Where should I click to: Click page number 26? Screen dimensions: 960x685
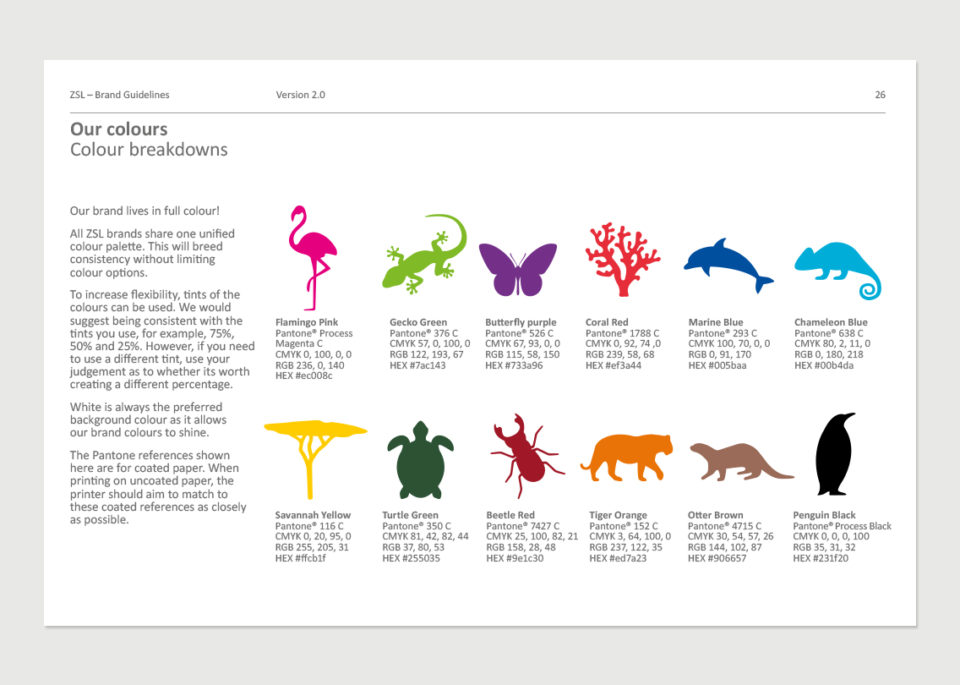pyautogui.click(x=880, y=95)
